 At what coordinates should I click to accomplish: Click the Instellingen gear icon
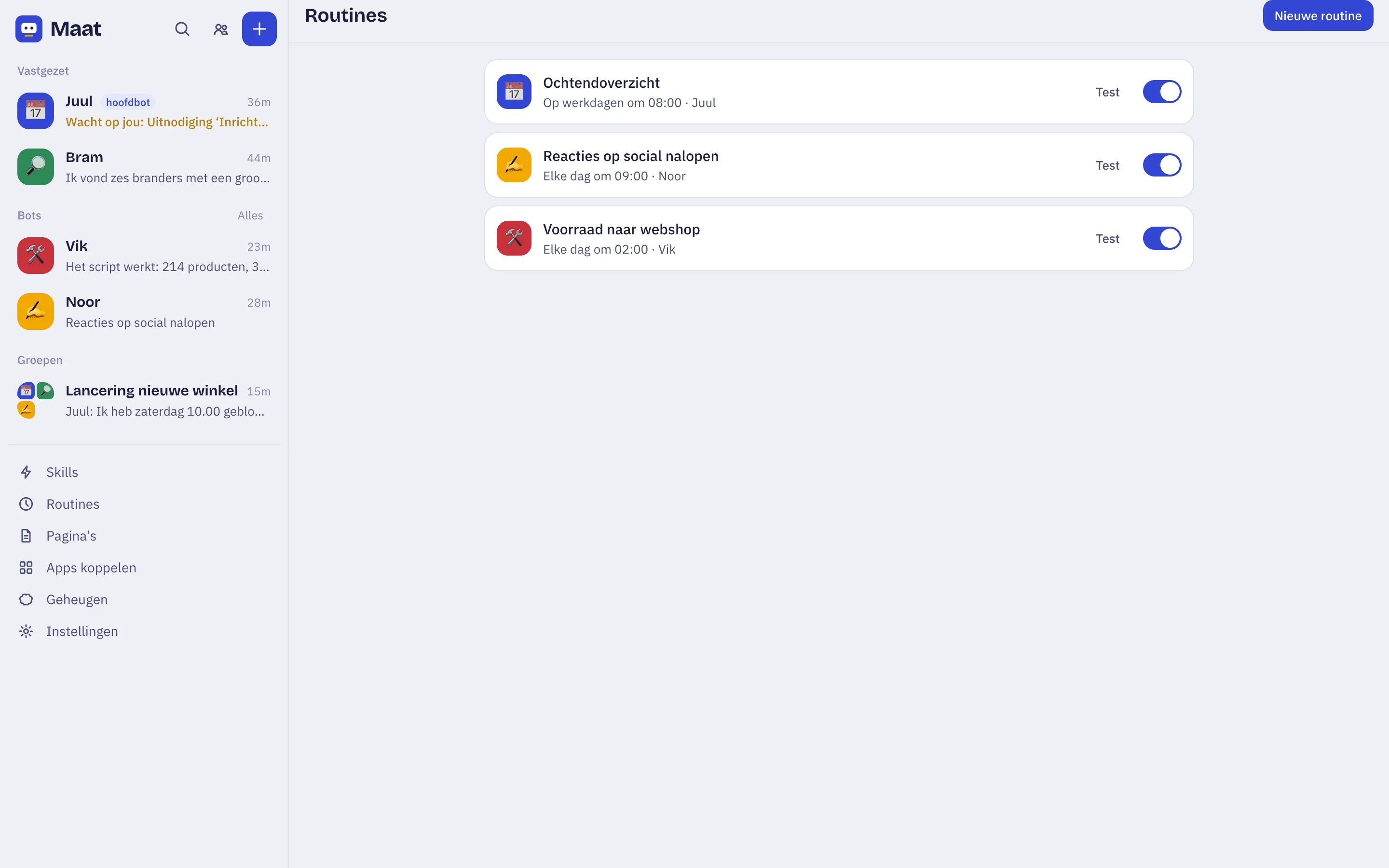tap(27, 632)
